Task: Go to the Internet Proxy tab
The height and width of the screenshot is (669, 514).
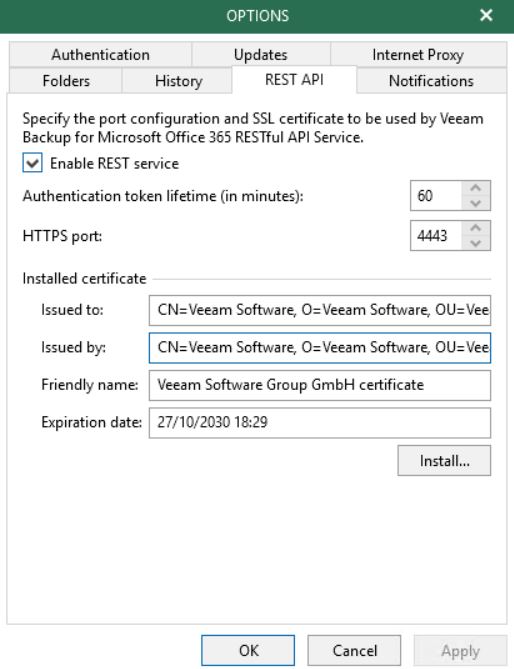Action: coord(418,55)
